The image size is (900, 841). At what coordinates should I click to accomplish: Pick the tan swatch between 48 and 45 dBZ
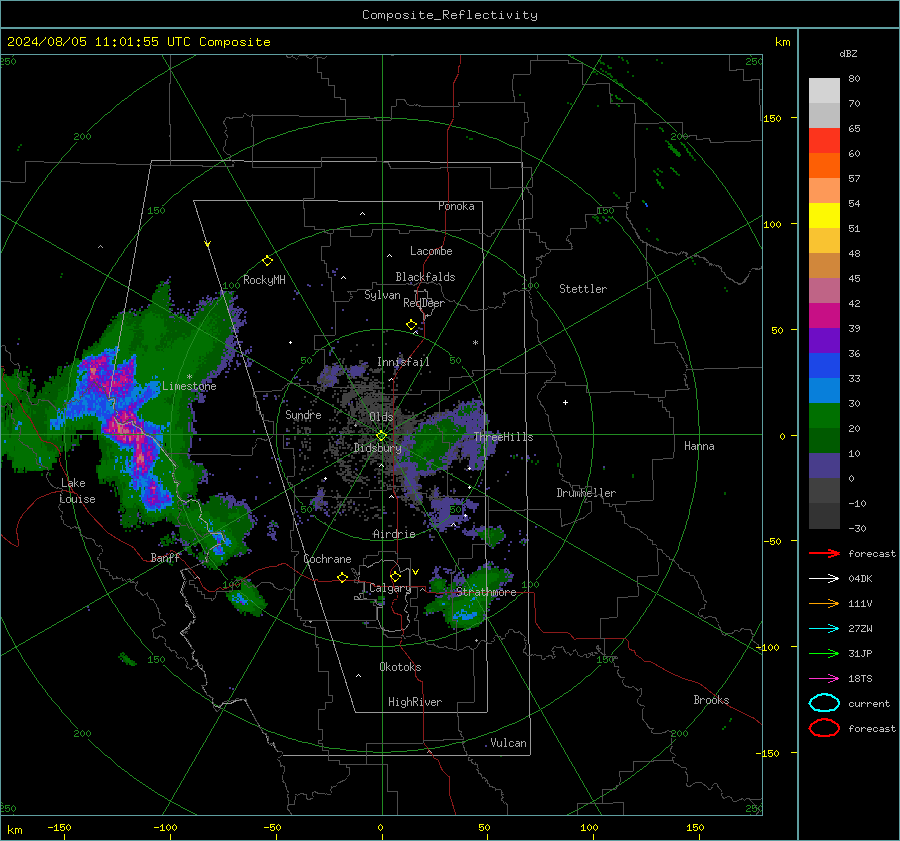(x=824, y=266)
